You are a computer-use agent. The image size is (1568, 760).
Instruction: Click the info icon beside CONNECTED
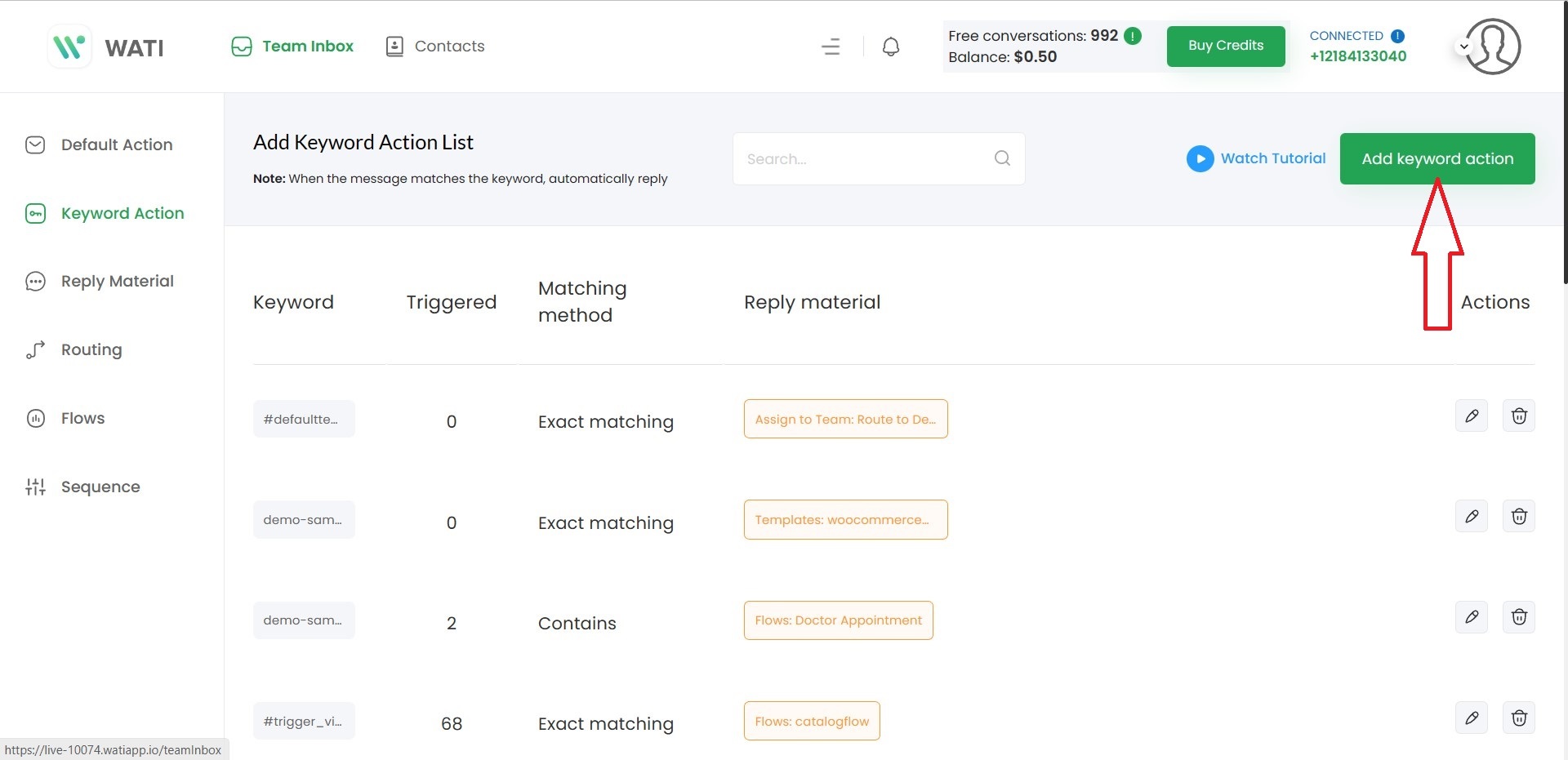(x=1397, y=36)
